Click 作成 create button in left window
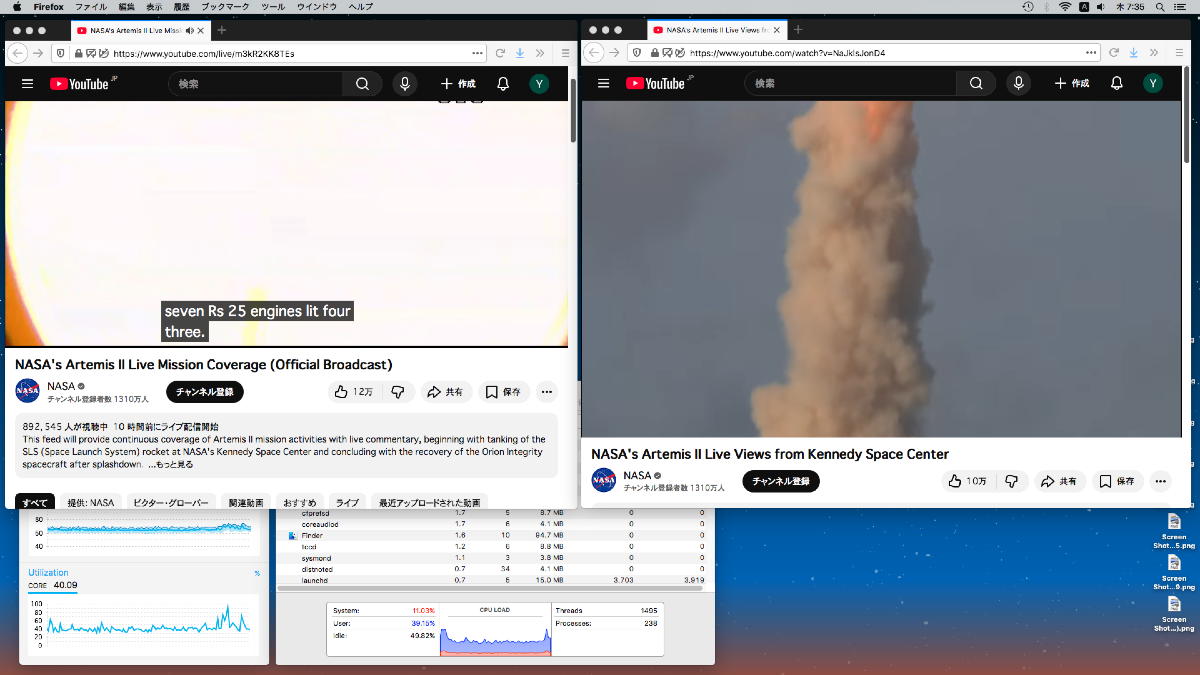Screen dimensions: 1200x675 459,84
